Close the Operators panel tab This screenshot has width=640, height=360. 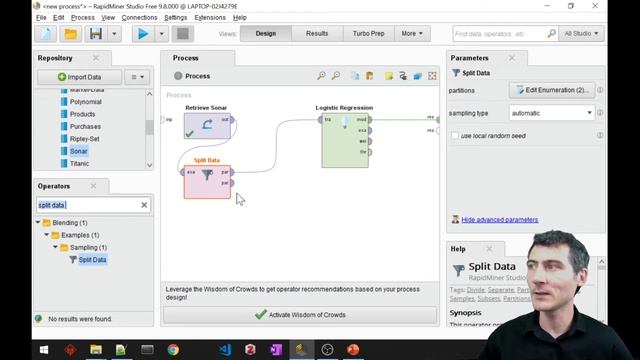pos(93,186)
